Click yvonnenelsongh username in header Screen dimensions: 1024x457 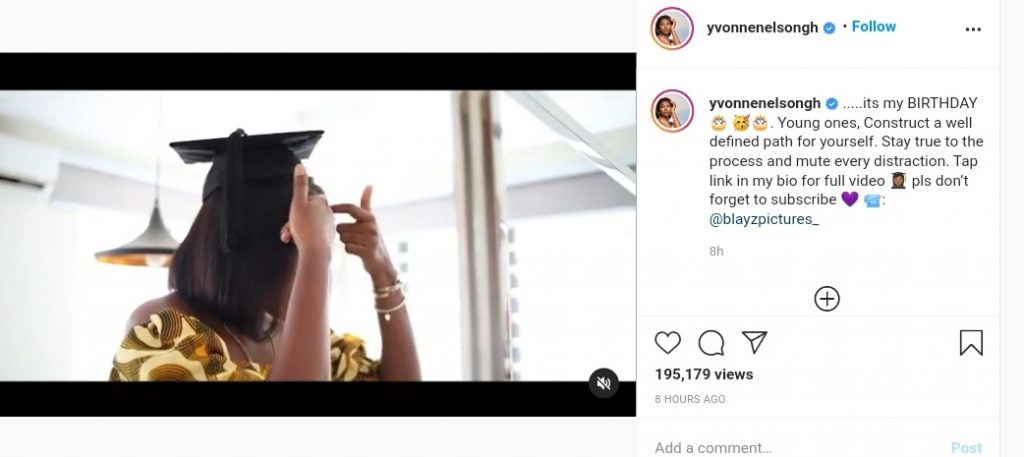[761, 28]
